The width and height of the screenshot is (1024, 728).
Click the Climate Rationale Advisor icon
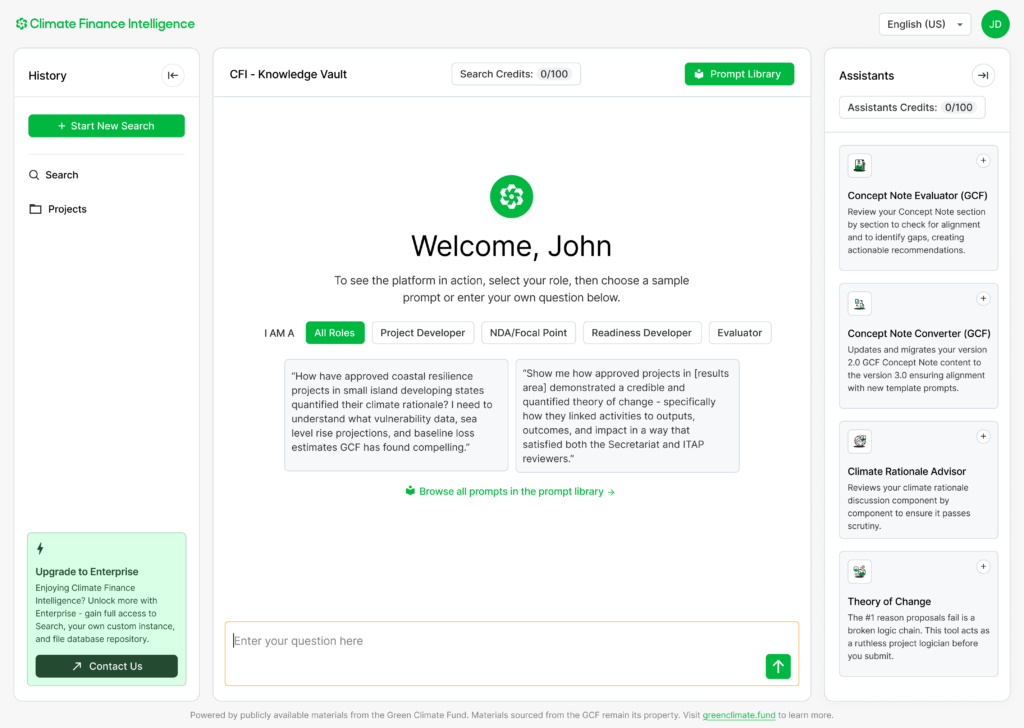[x=859, y=441]
